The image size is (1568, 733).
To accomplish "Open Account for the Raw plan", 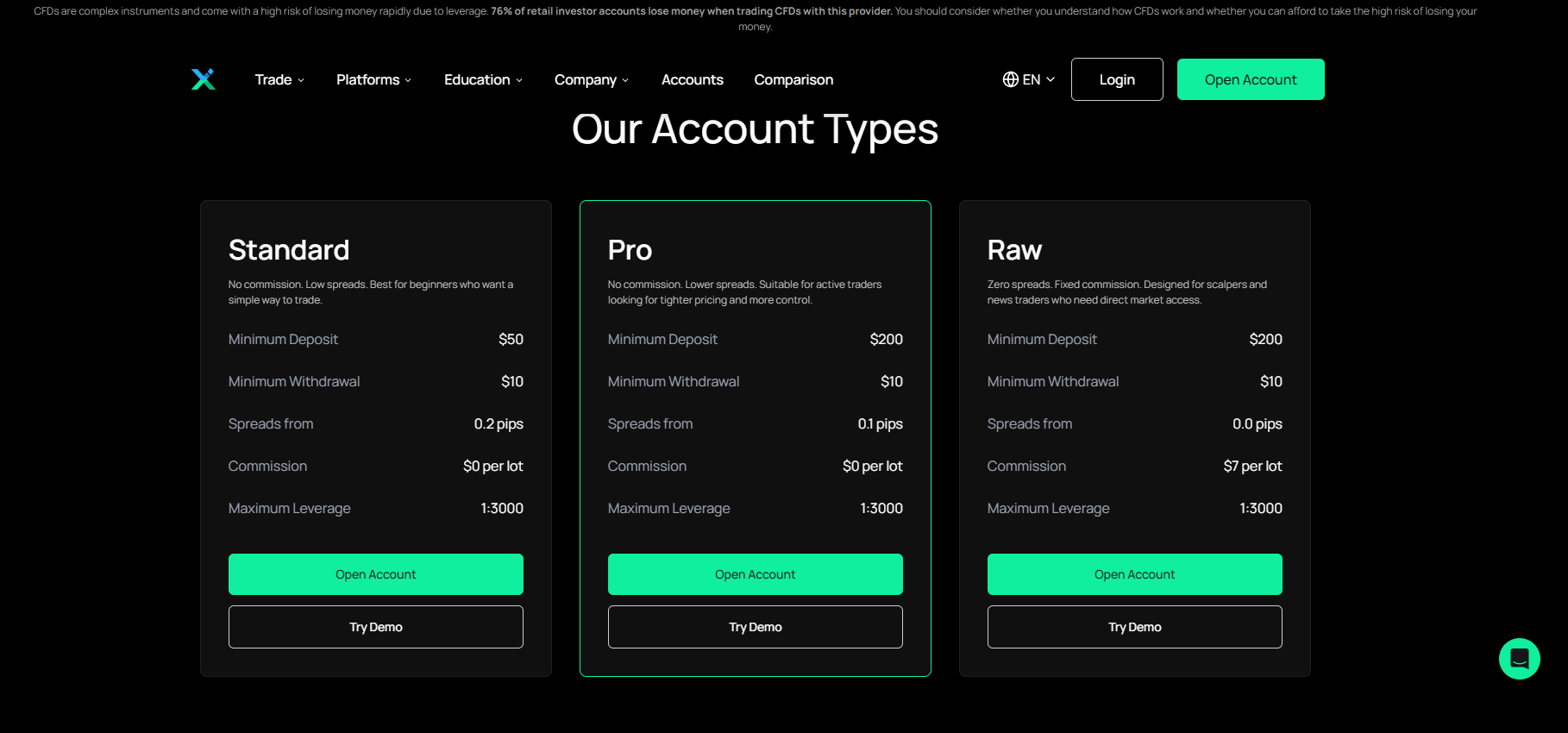I will [1134, 573].
